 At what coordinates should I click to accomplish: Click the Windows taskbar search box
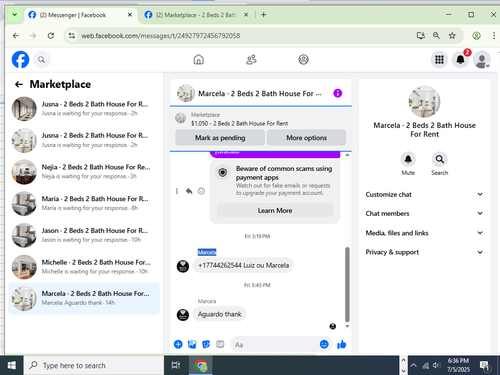tap(94, 365)
